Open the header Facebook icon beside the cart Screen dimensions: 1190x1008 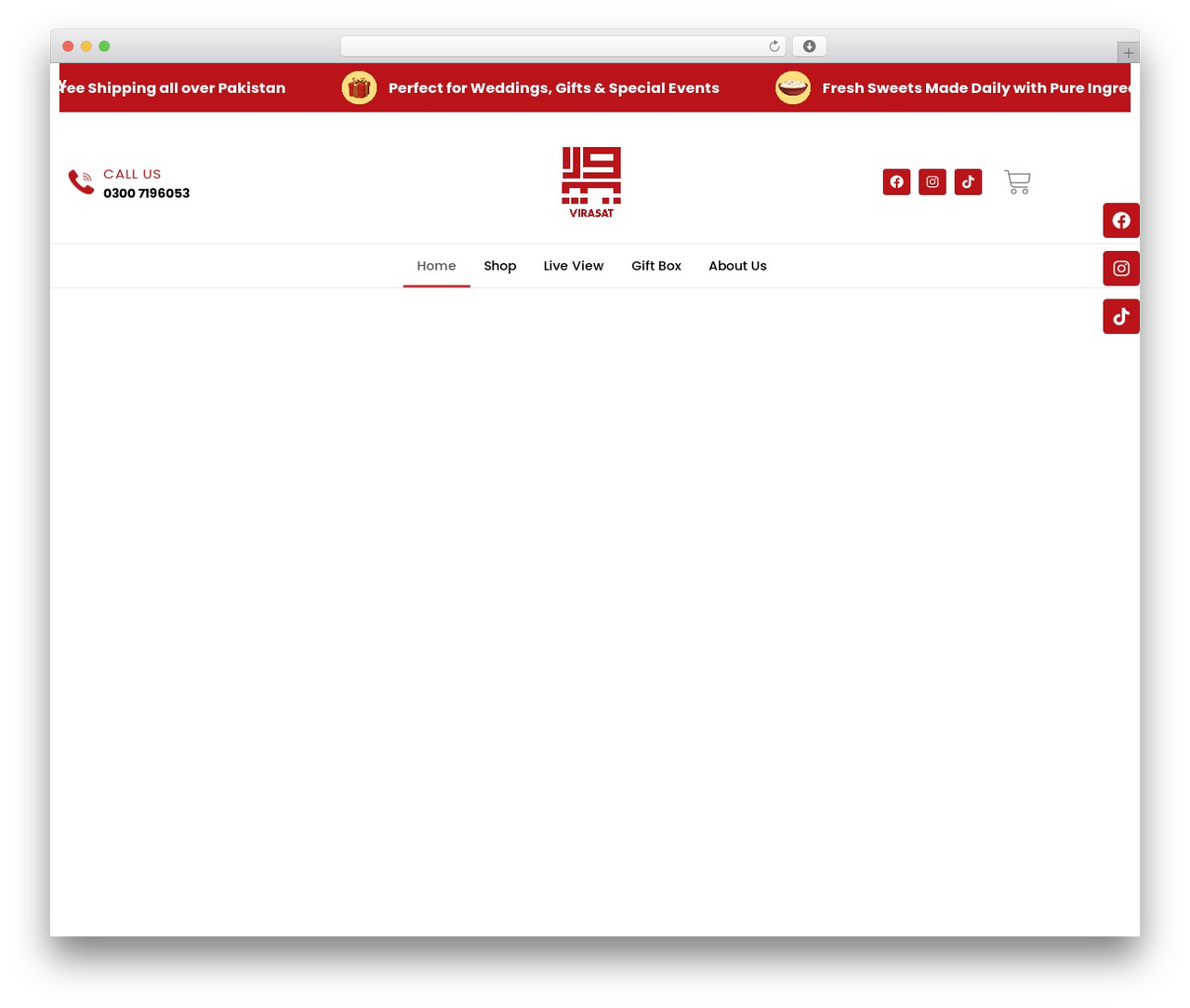tap(896, 182)
